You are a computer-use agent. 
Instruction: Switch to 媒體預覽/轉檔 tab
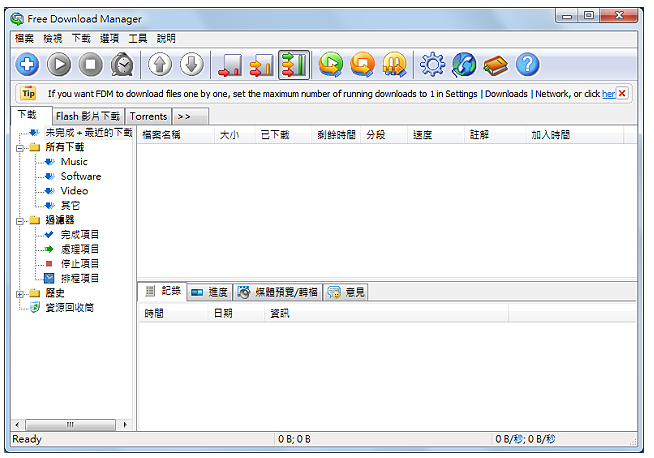277,292
